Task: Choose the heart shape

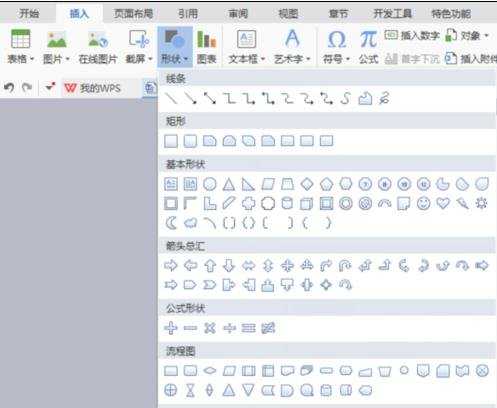Action: click(443, 203)
